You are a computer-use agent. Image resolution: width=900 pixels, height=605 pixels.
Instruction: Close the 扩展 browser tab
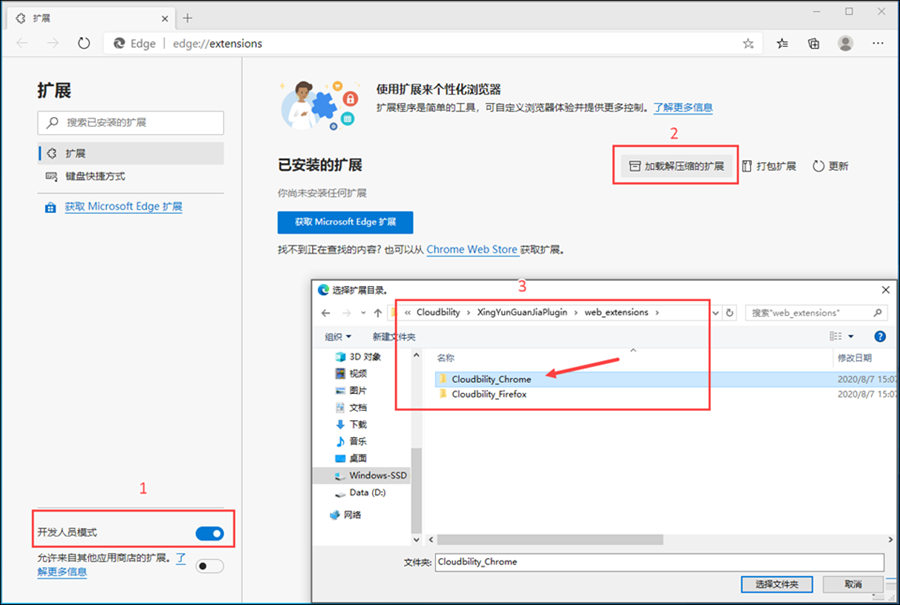click(x=165, y=18)
